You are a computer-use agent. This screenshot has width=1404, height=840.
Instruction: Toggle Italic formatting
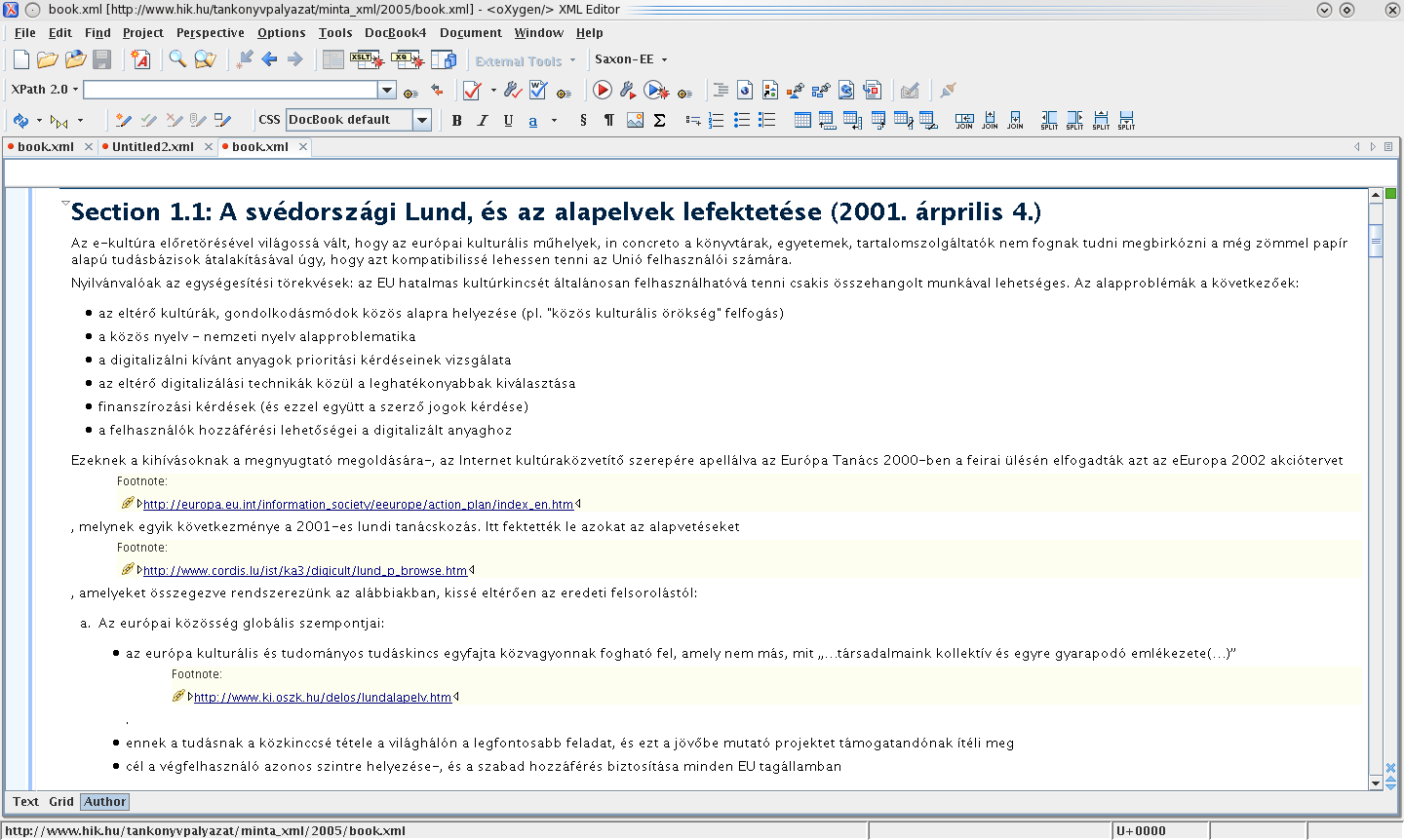point(482,121)
